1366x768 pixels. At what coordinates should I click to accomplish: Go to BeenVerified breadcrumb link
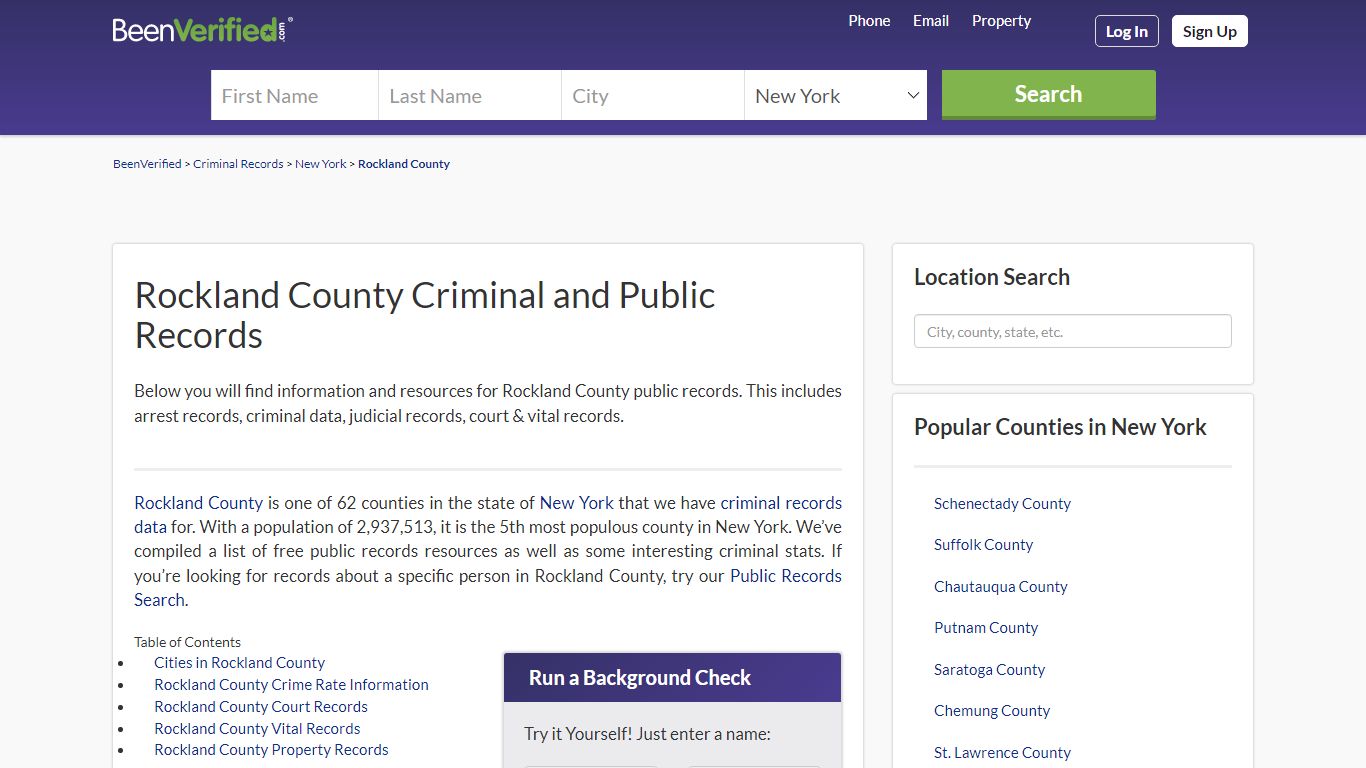[x=147, y=164]
